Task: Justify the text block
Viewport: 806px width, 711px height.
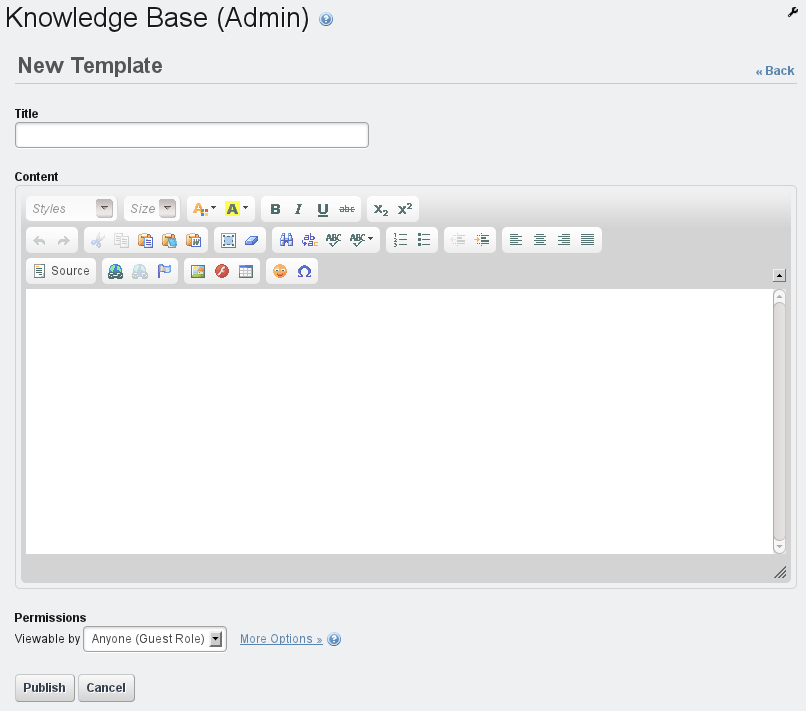Action: coord(588,240)
